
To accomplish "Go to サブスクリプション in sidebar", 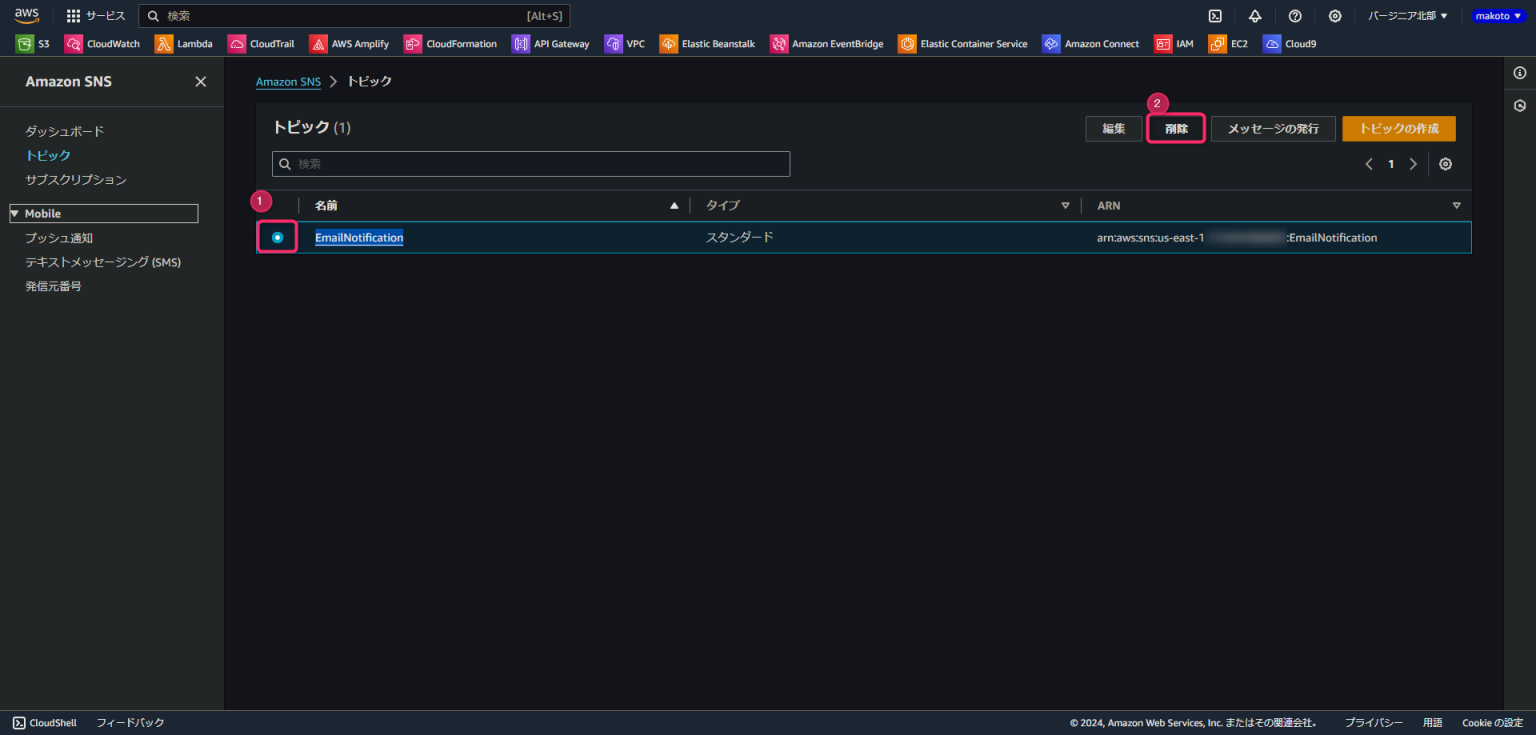I will pyautogui.click(x=76, y=180).
